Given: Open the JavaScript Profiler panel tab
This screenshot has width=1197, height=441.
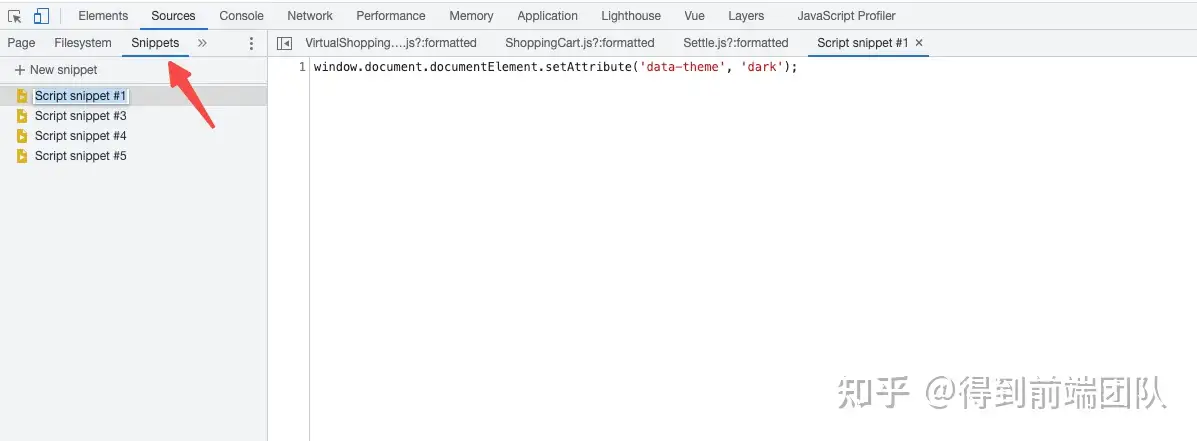Looking at the screenshot, I should coord(846,16).
